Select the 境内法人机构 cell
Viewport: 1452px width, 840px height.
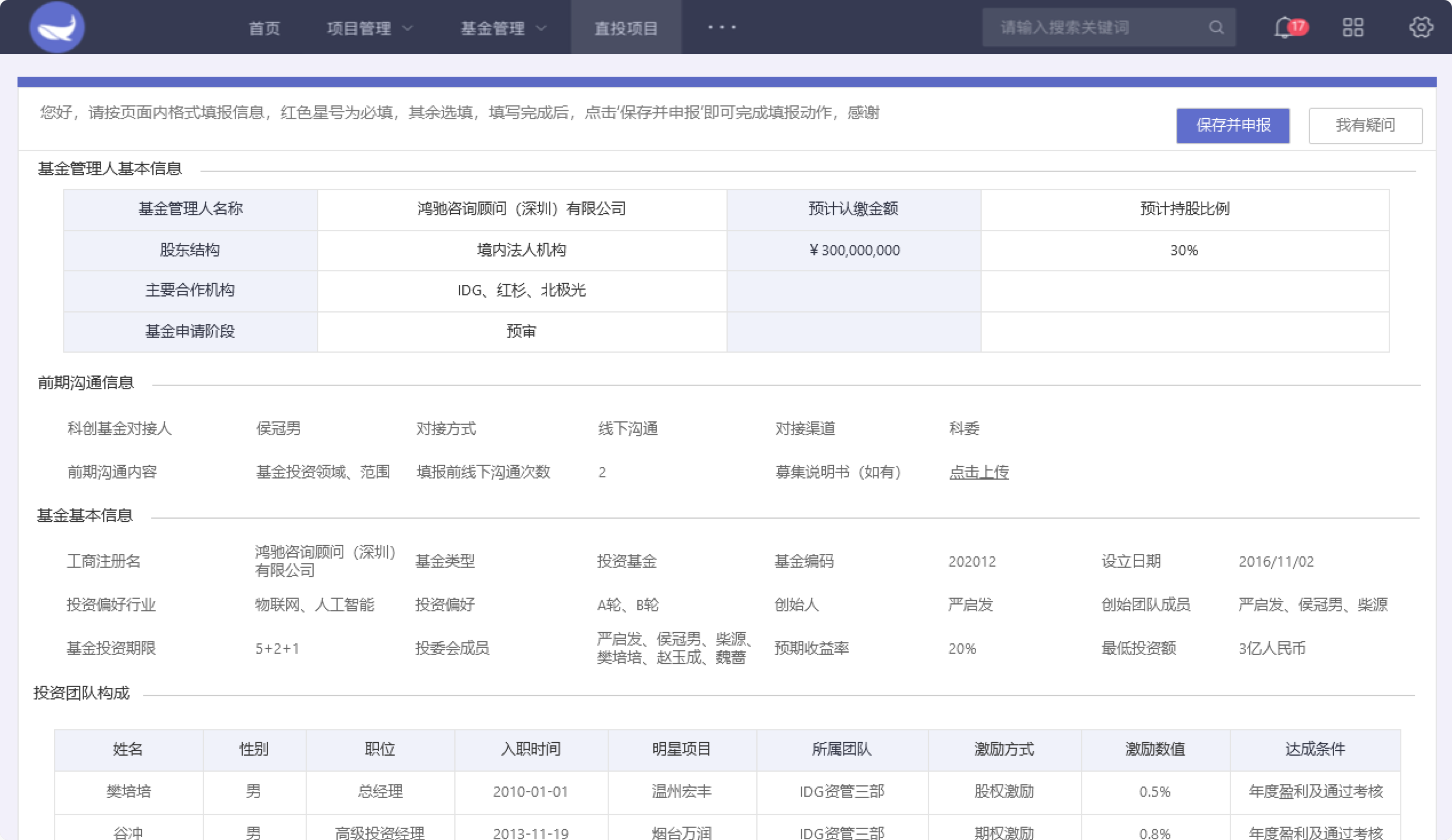[x=522, y=250]
